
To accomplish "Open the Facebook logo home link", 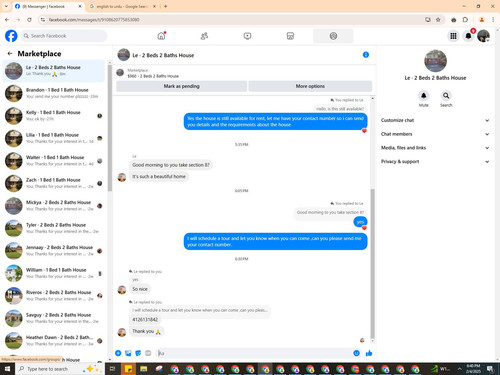I will (x=11, y=36).
